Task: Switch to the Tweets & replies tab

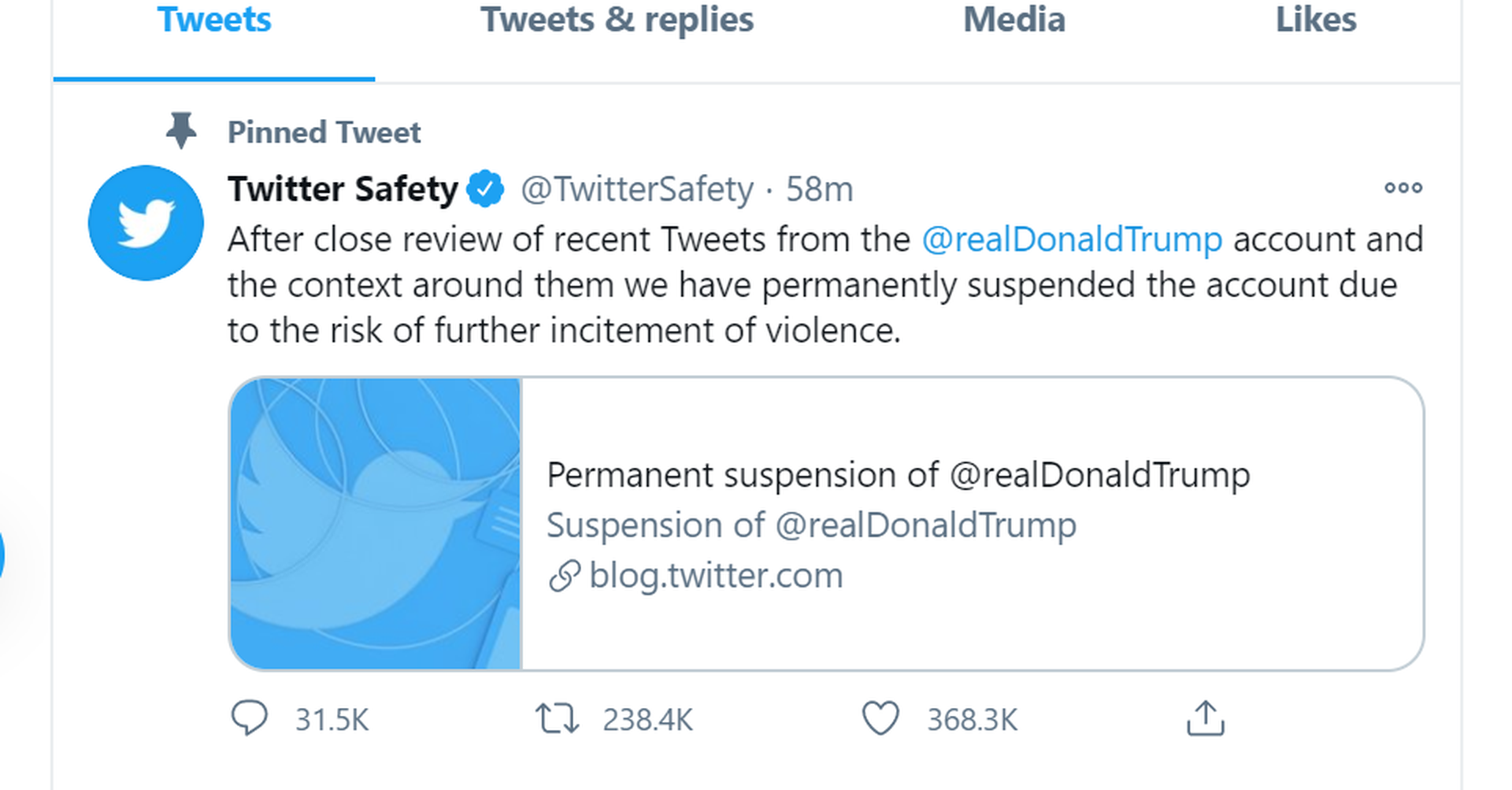Action: (x=617, y=20)
